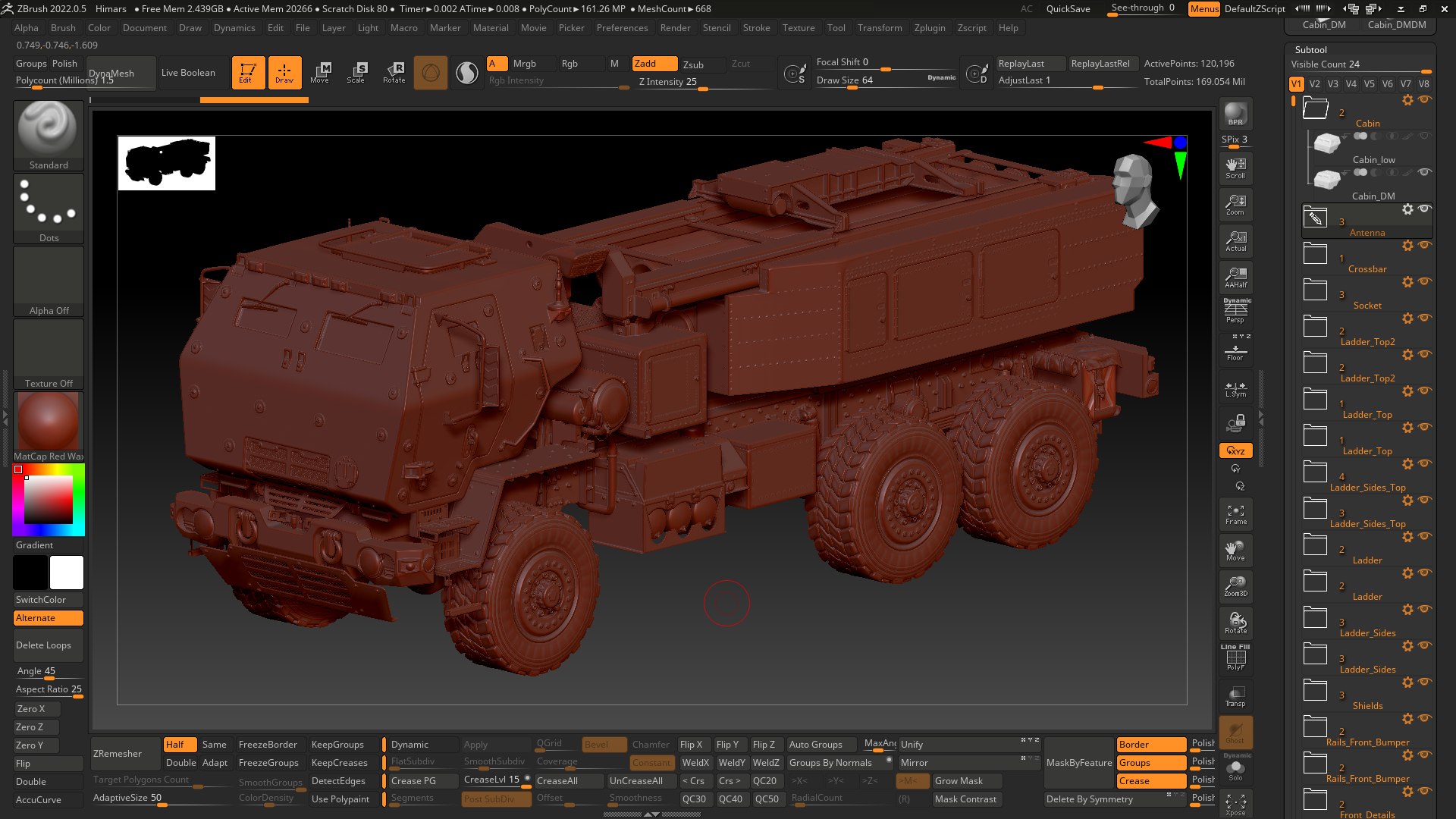Activate the Scroll navigation icon
The height and width of the screenshot is (819, 1456).
click(1235, 168)
